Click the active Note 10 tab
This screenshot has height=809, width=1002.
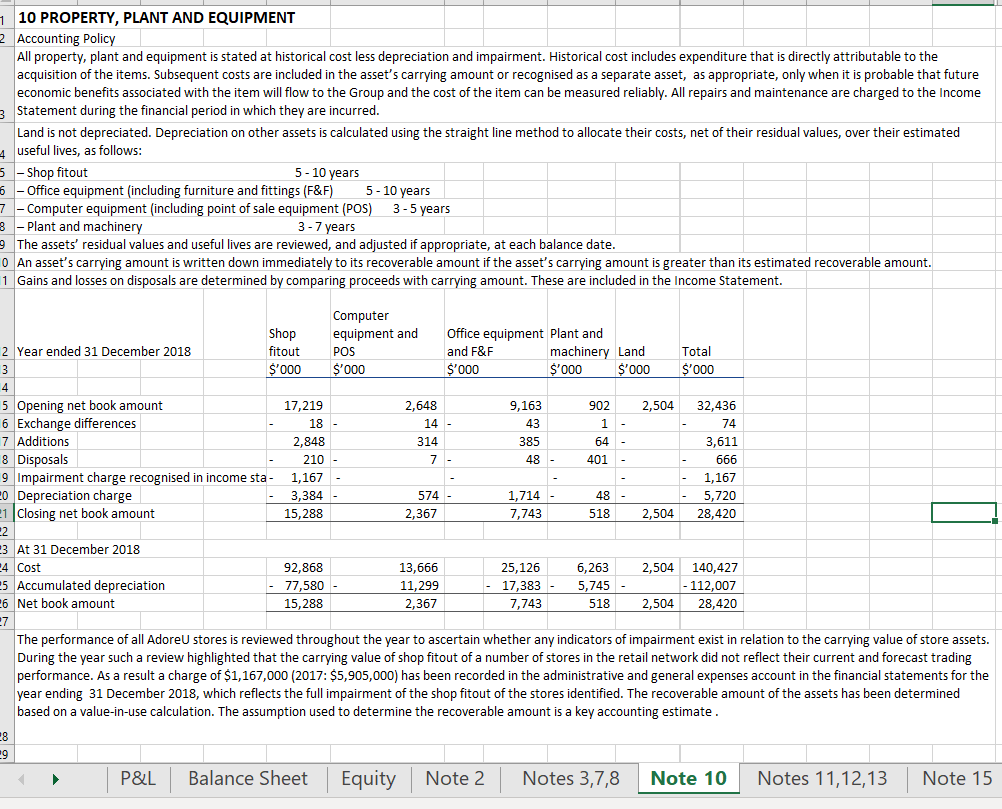688,778
